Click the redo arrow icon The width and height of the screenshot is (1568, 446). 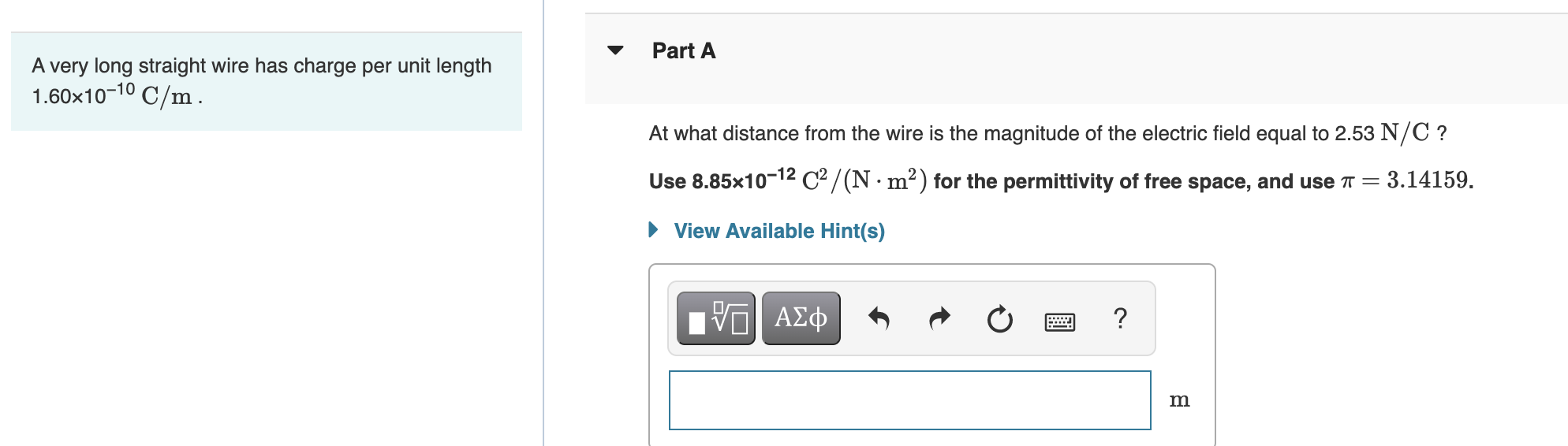pyautogui.click(x=939, y=318)
